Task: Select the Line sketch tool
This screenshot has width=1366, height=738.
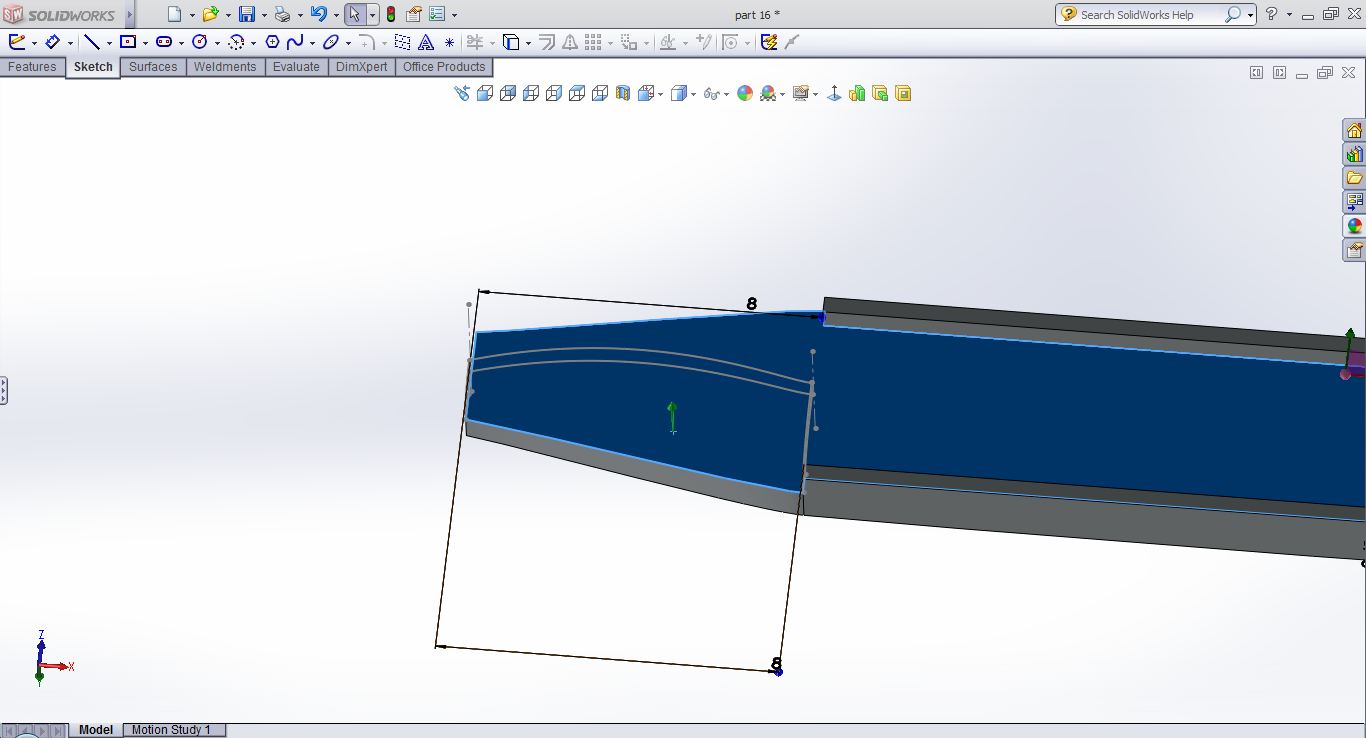Action: coord(91,42)
